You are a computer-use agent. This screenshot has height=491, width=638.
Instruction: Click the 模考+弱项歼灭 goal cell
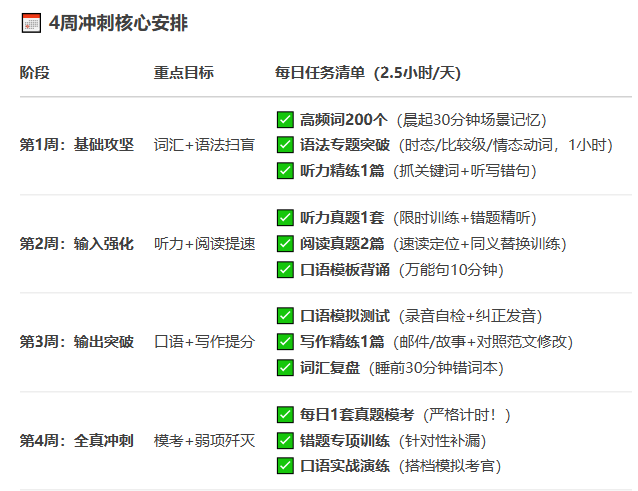click(205, 441)
